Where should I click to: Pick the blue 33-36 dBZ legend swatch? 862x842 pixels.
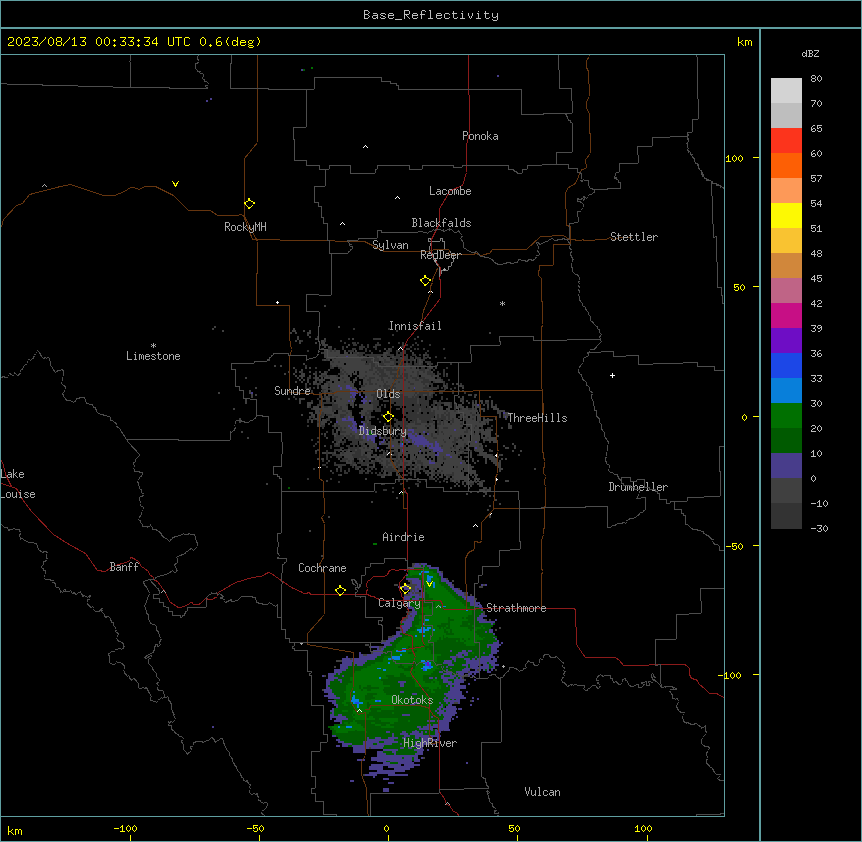pyautogui.click(x=786, y=365)
